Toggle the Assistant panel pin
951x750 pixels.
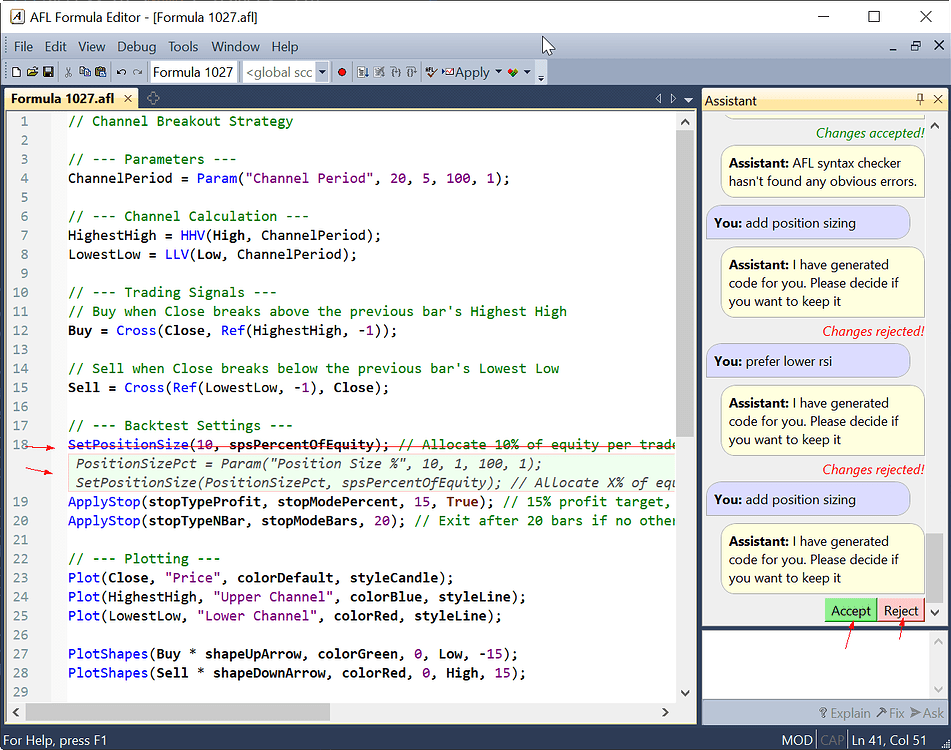[x=920, y=100]
